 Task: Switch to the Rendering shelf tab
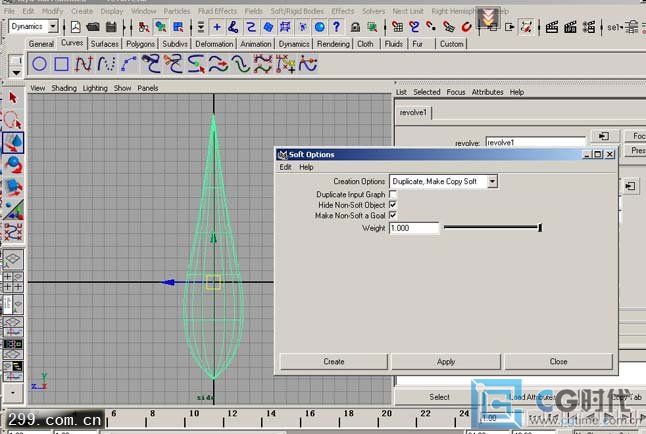(333, 44)
